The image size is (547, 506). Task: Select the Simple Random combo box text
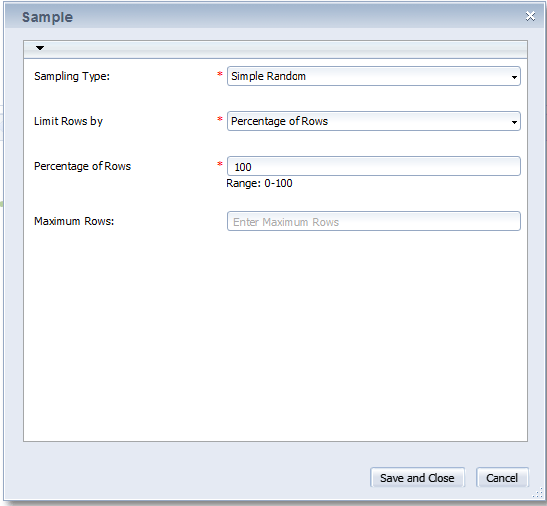pyautogui.click(x=268, y=76)
